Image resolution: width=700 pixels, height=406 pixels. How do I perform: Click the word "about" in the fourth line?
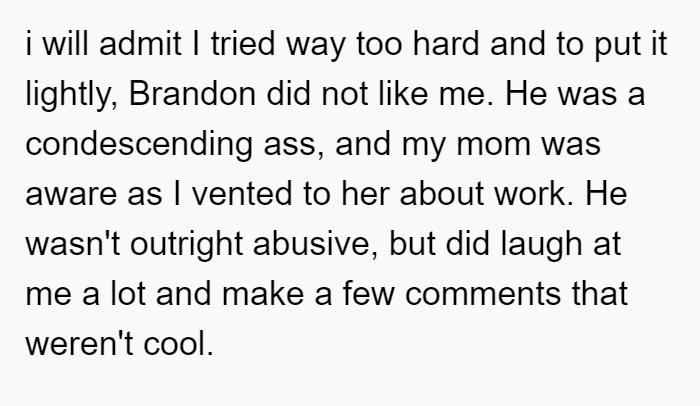tap(442, 194)
